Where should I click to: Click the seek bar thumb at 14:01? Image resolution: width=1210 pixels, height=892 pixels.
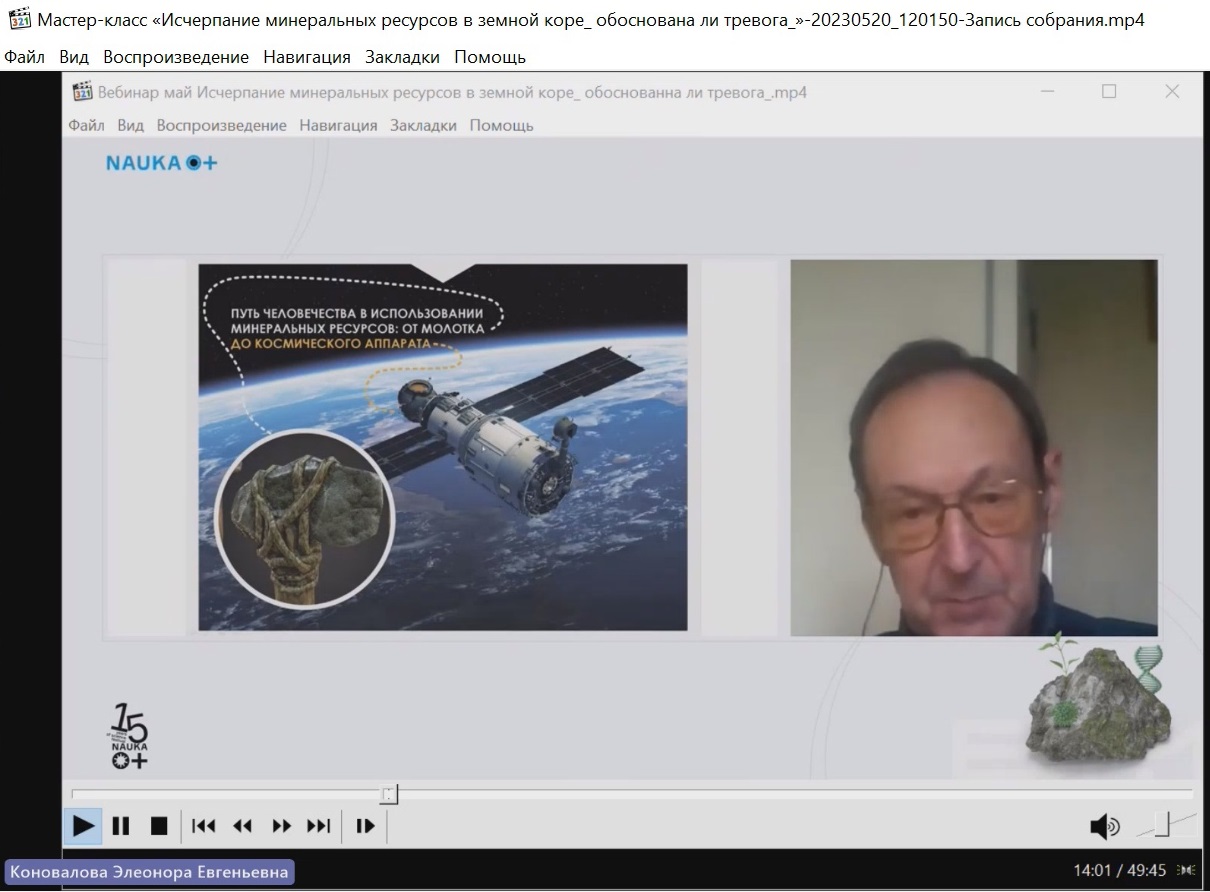tap(389, 794)
